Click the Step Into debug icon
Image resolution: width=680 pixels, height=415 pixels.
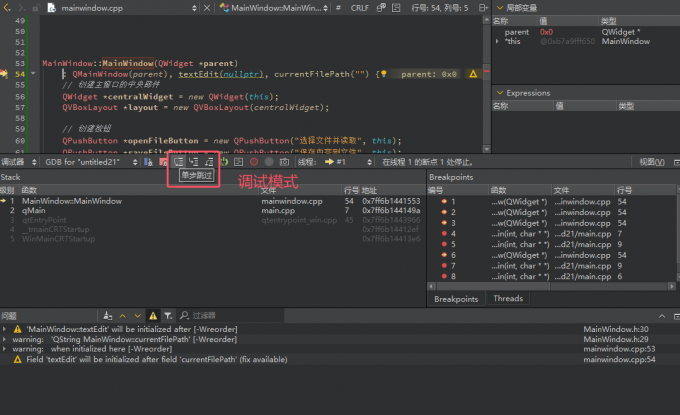(193, 161)
